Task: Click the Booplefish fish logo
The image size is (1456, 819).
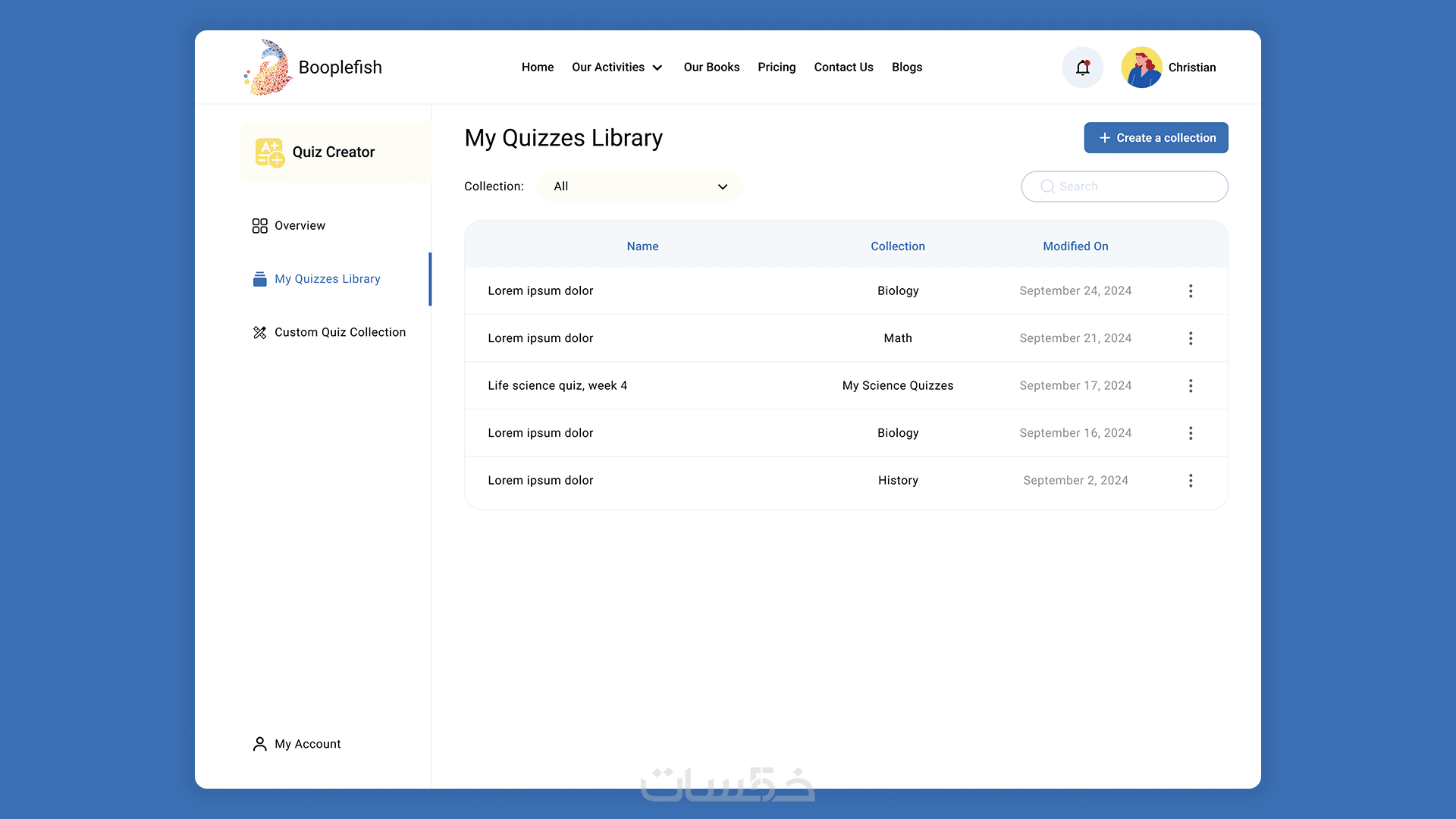Action: tap(268, 67)
